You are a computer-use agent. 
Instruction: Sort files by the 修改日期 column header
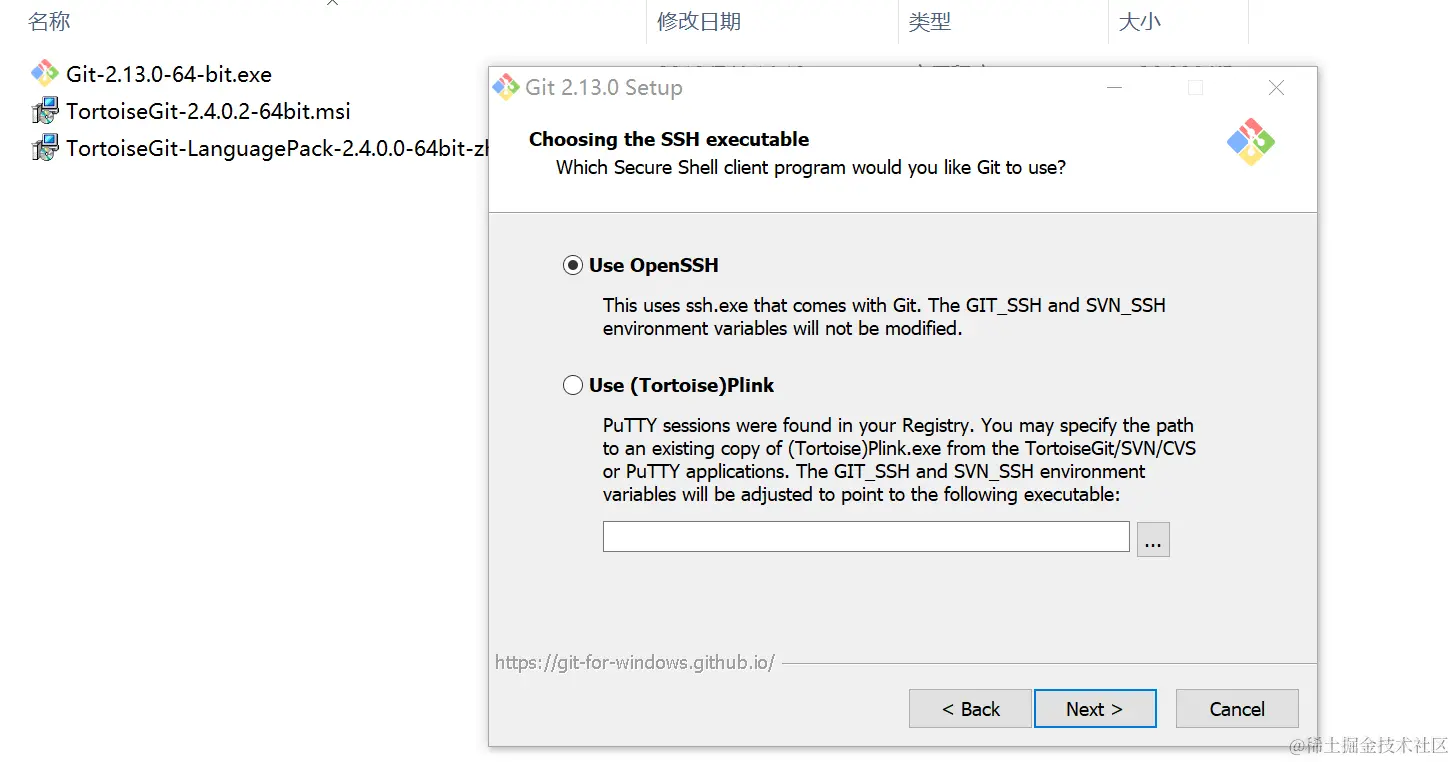pos(699,22)
